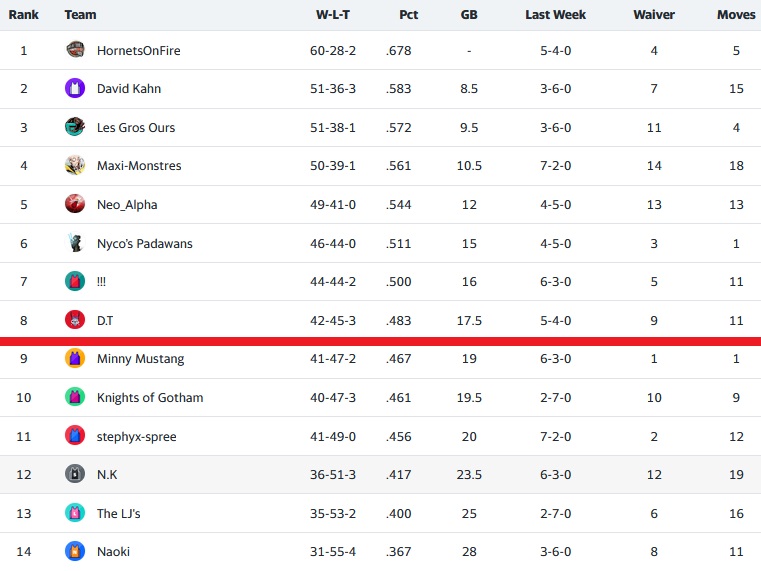The width and height of the screenshot is (761, 571).
Task: Click the Moves column header
Action: coord(736,15)
